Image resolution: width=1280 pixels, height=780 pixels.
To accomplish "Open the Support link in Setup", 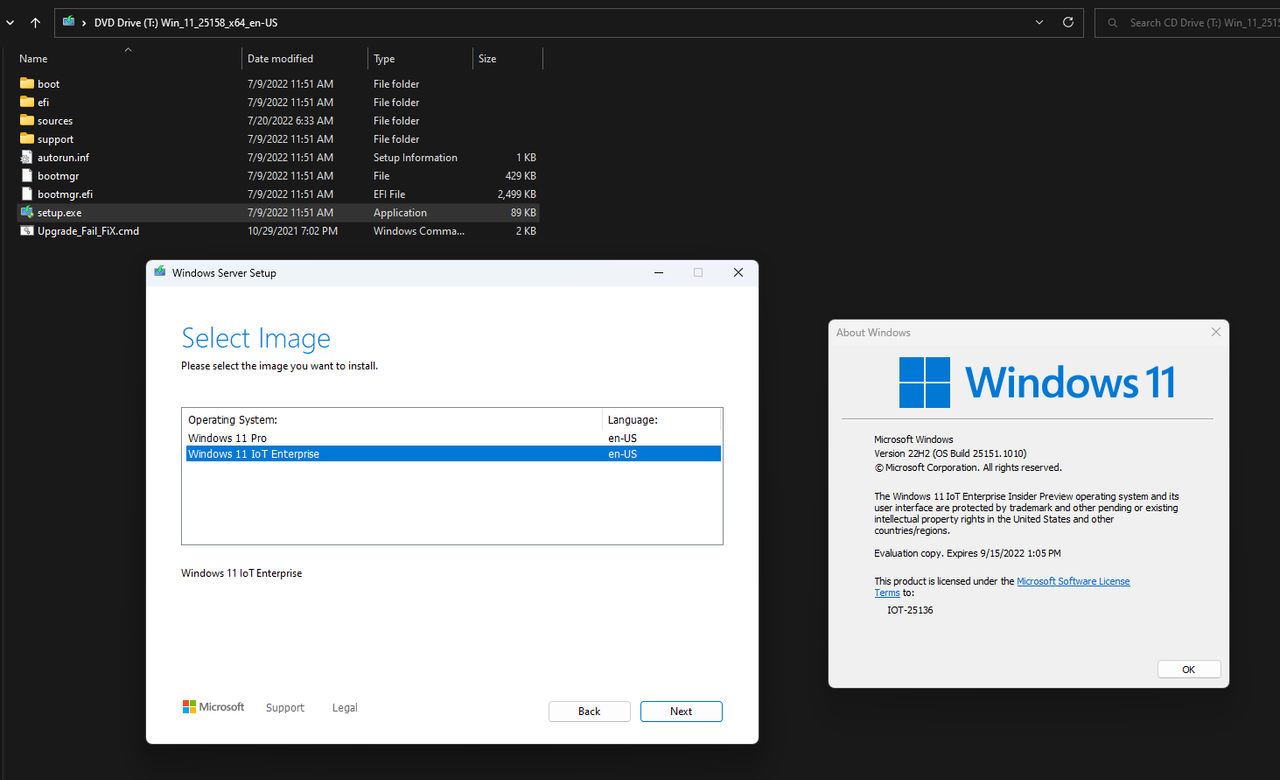I will pos(285,707).
